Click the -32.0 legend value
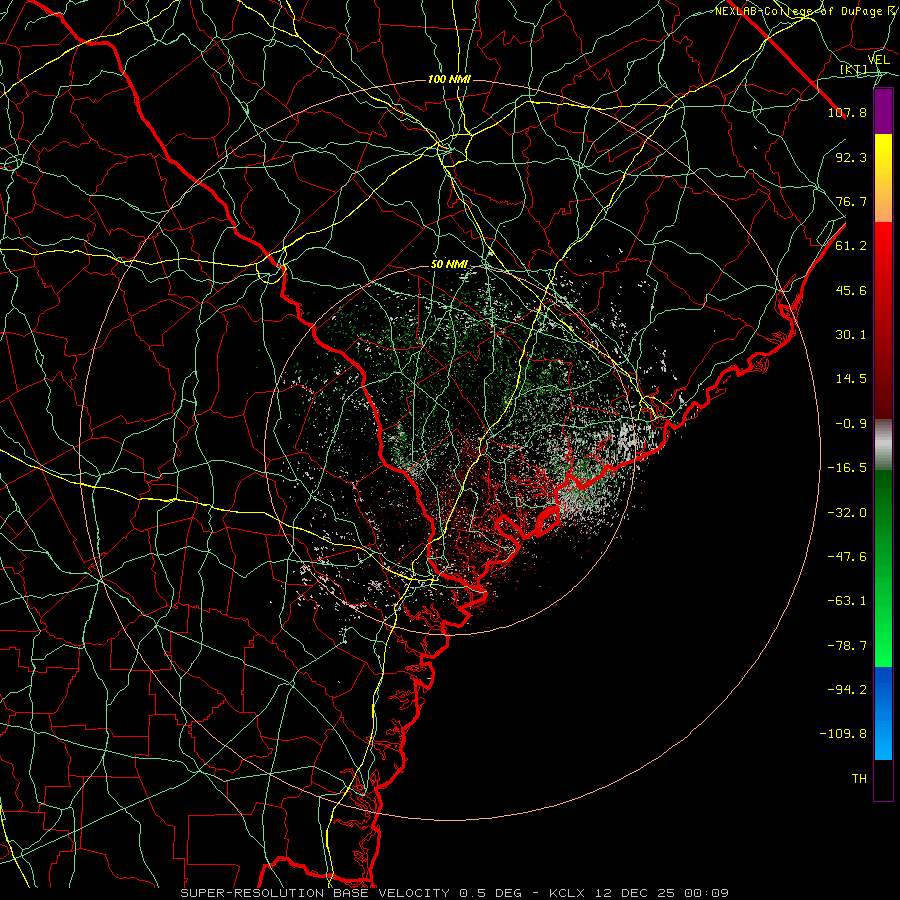This screenshot has width=900, height=900. coord(847,513)
